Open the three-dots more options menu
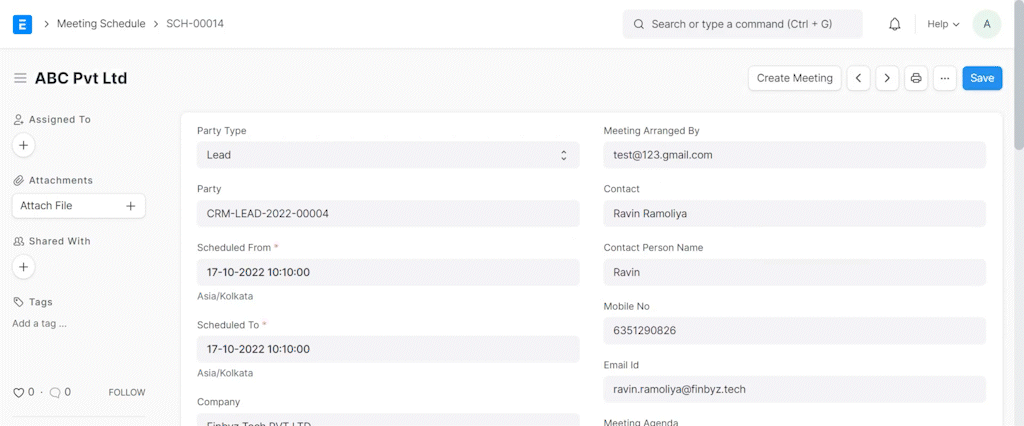Screen dimensions: 1024x426 [945, 78]
